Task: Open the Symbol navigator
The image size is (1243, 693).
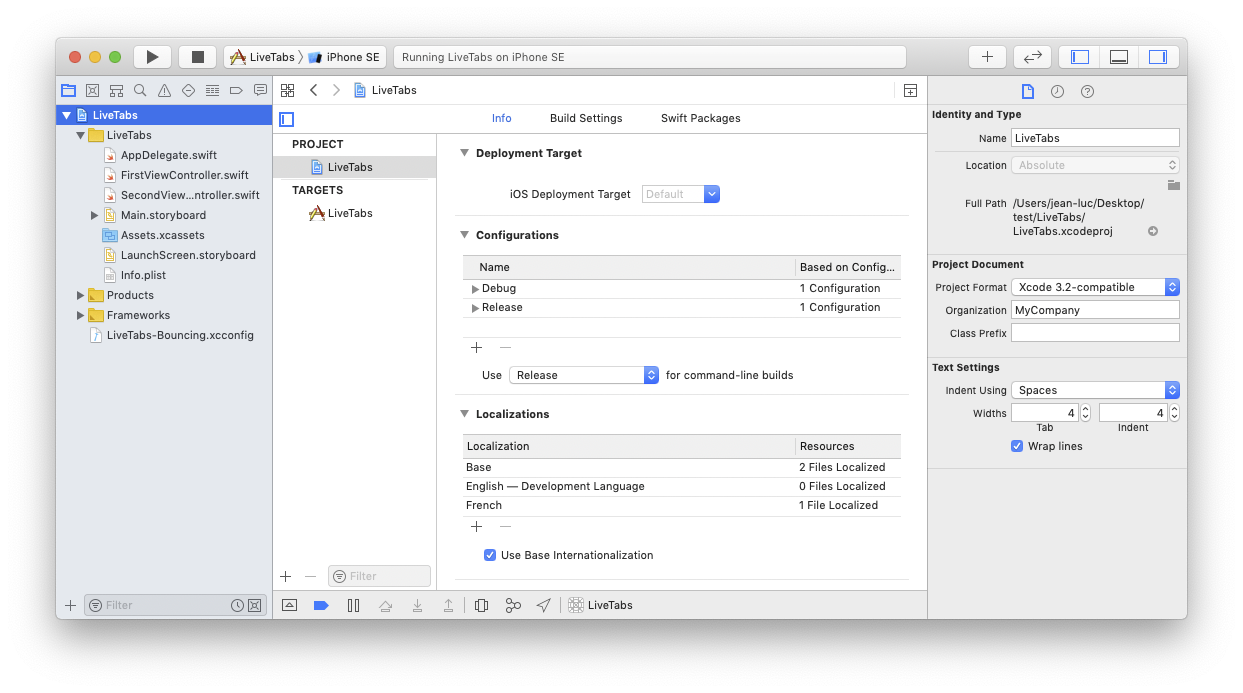Action: pyautogui.click(x=116, y=90)
